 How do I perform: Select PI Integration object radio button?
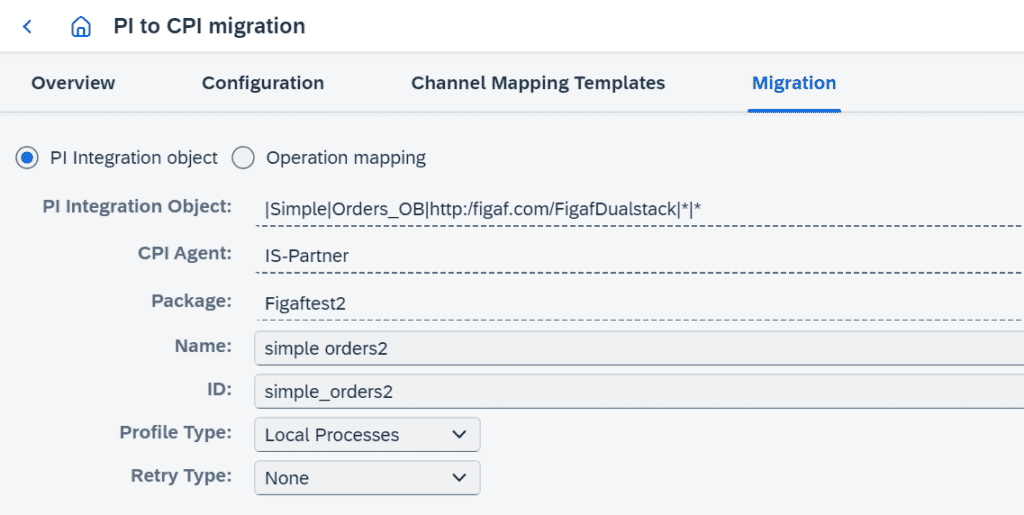[27, 158]
